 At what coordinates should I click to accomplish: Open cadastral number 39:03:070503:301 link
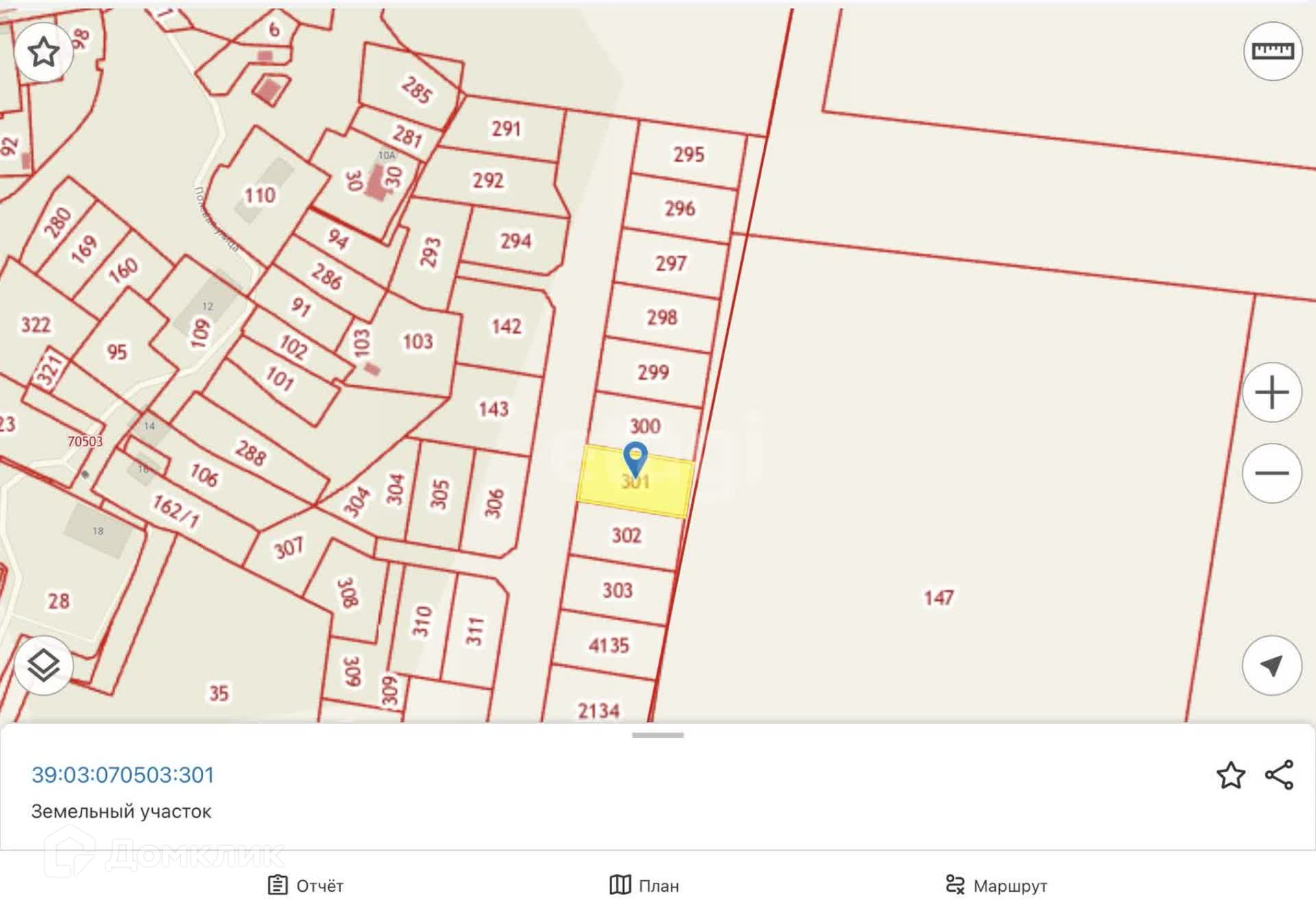click(x=123, y=775)
